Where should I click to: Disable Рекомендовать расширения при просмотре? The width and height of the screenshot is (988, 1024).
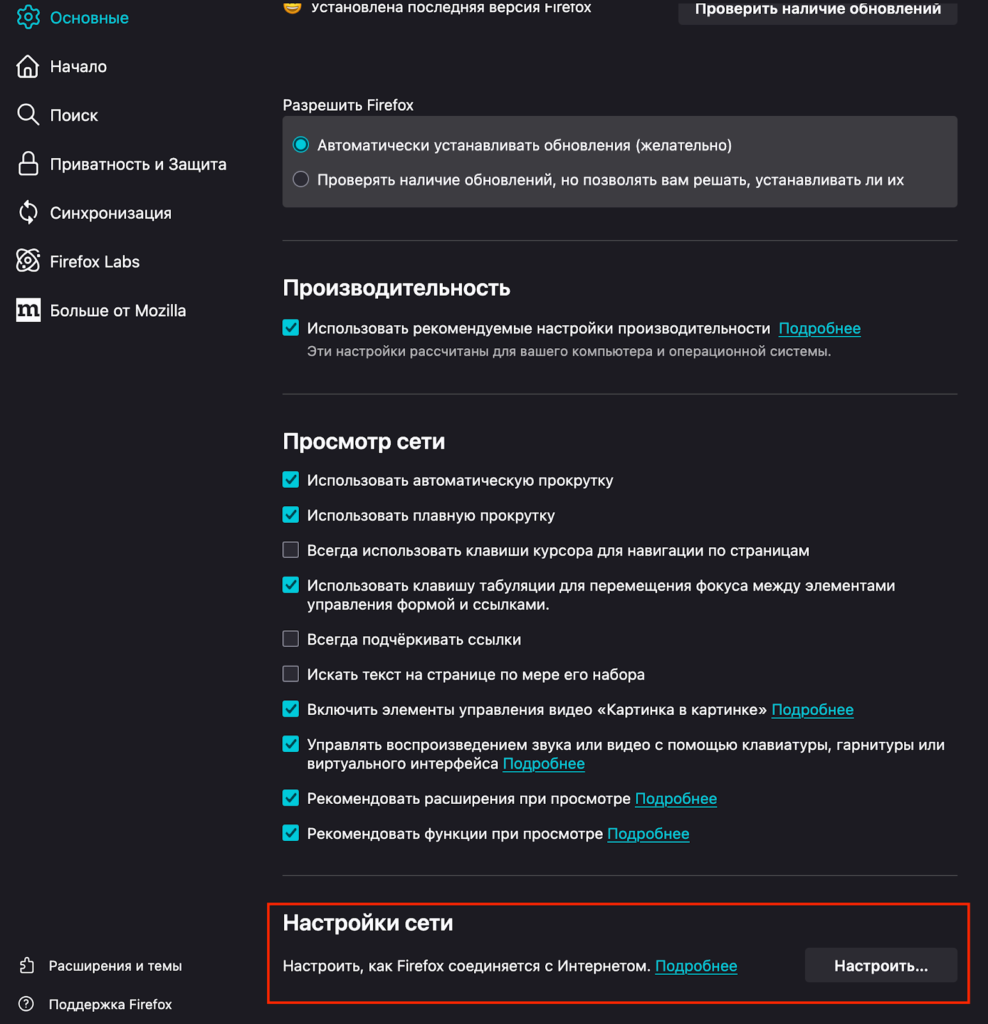click(290, 798)
